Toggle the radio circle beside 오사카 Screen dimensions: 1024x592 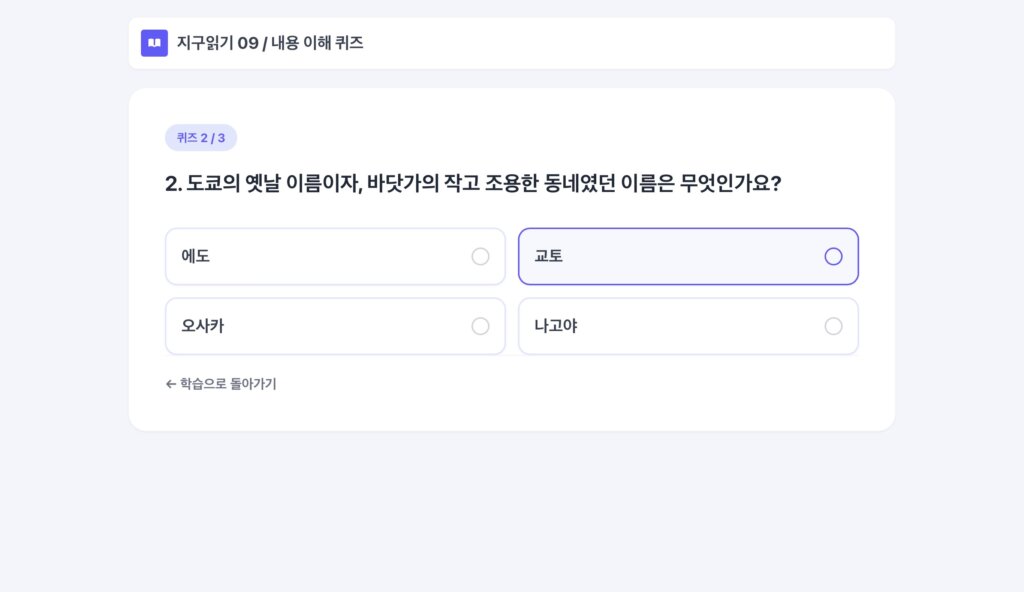pos(480,326)
